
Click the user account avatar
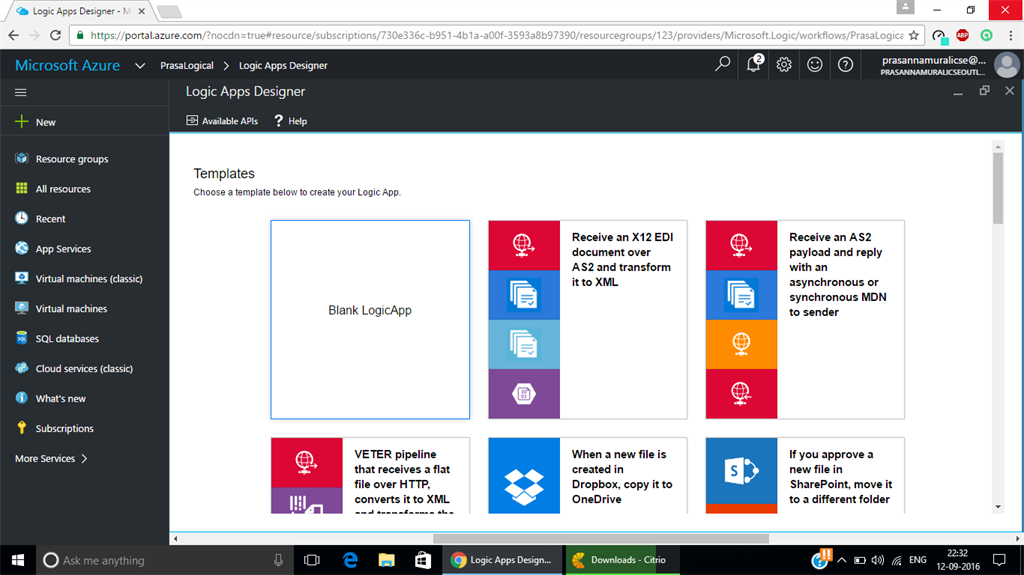coord(1006,65)
